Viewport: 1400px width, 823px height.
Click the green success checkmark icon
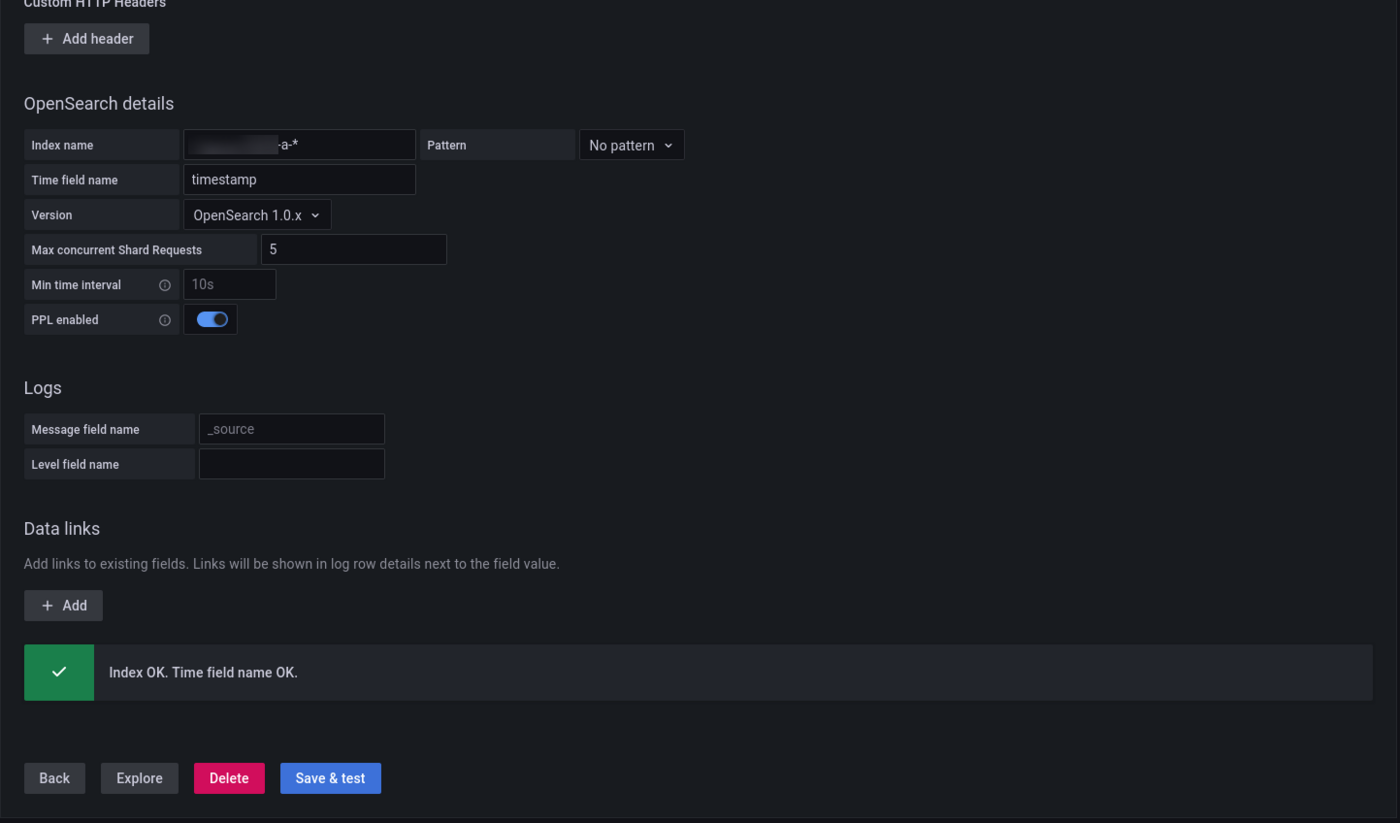tap(59, 672)
